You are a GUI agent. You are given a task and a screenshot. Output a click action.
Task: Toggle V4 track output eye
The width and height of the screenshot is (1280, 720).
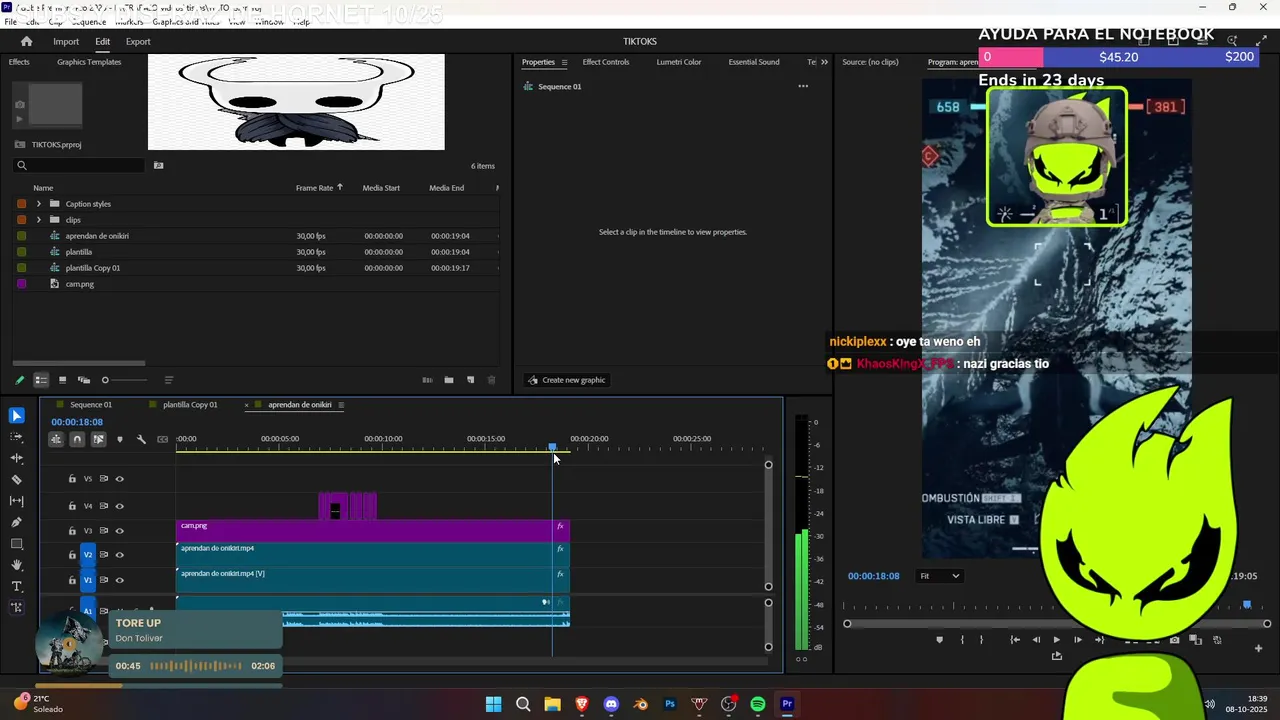(120, 507)
